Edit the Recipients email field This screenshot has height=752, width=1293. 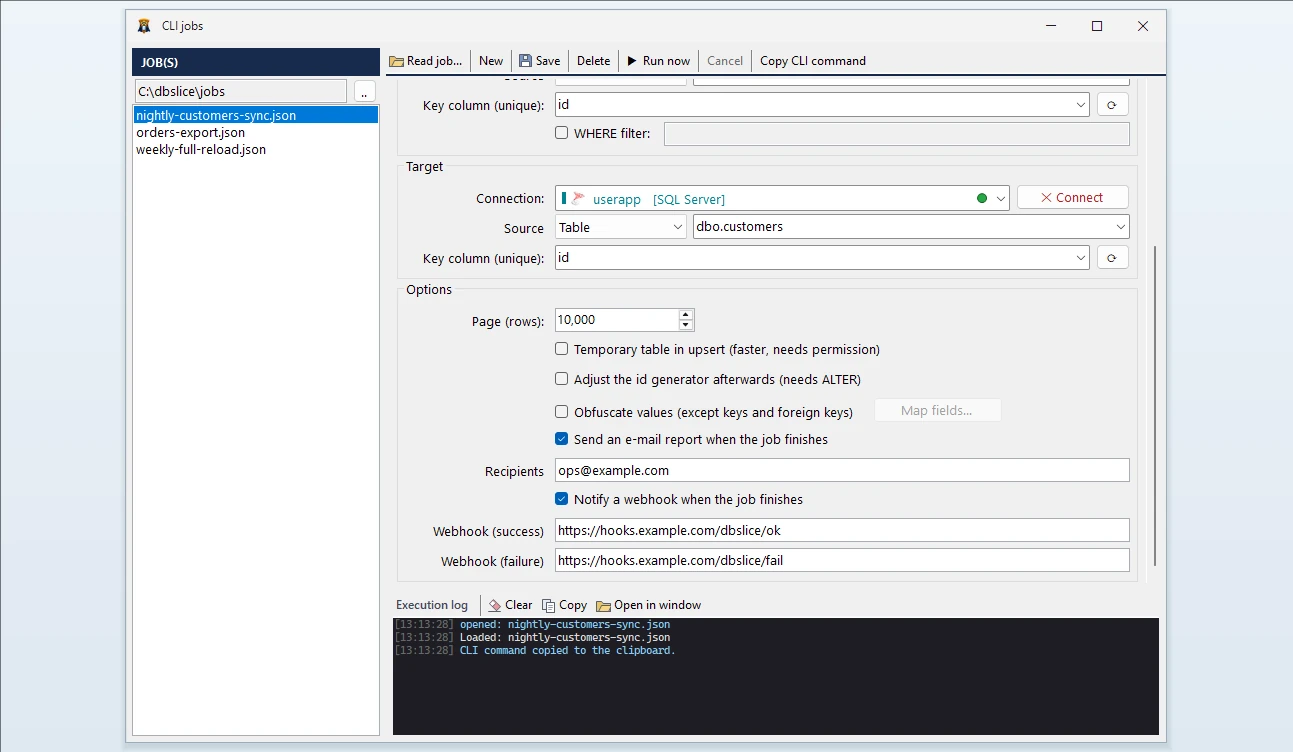tap(842, 470)
